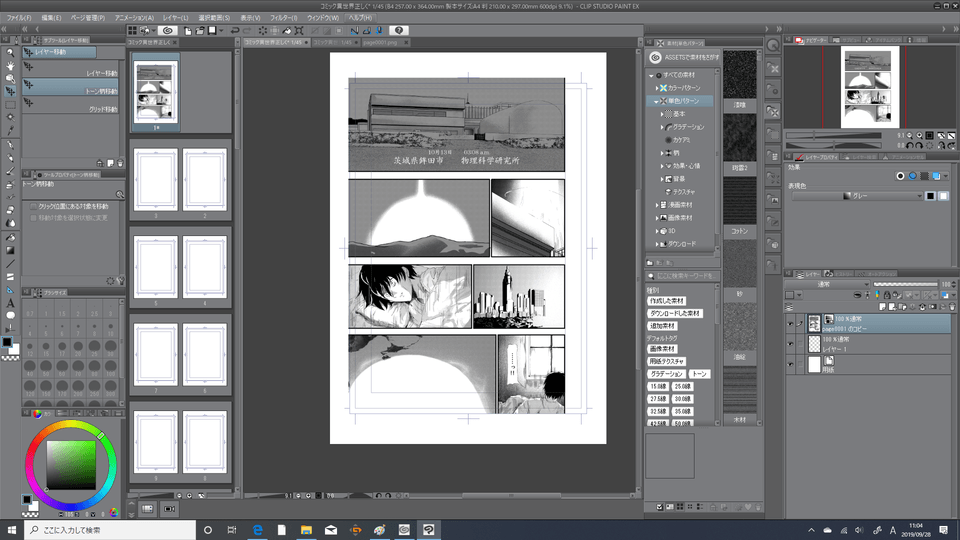960x540 pixels.
Task: Open Clip Studio launcher spiral icon
Action: [x=168, y=30]
